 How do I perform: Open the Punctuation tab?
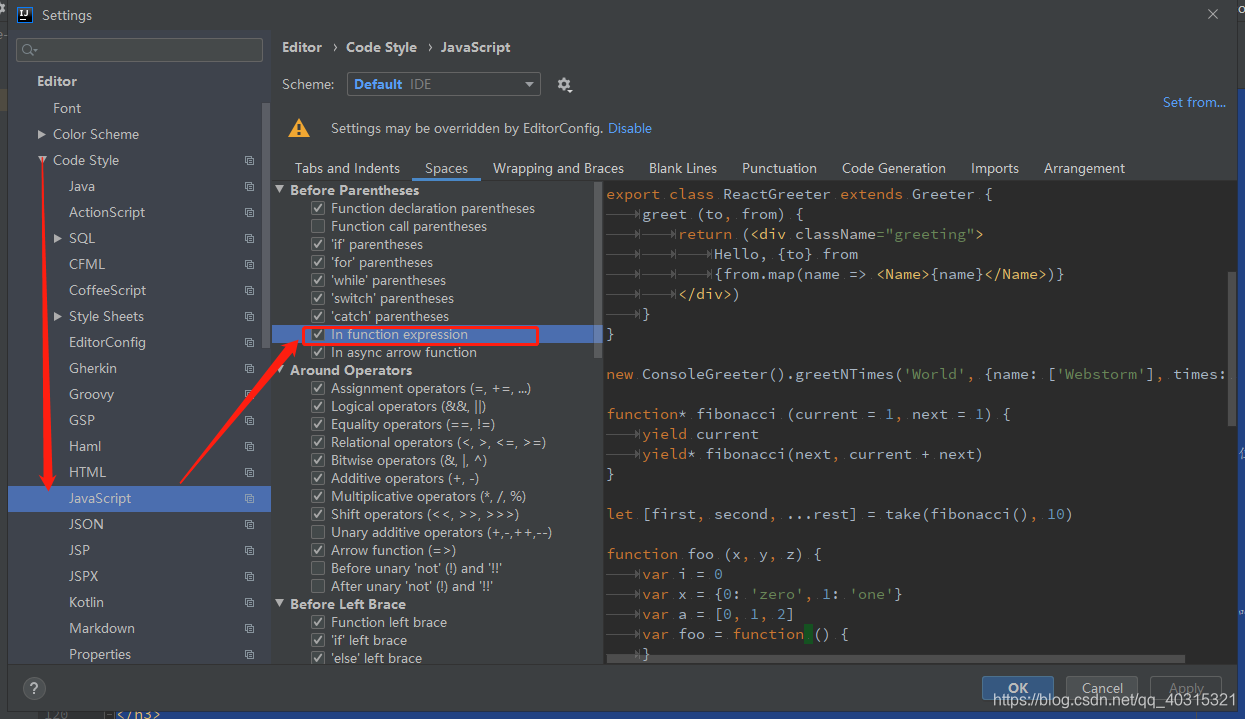tap(779, 168)
